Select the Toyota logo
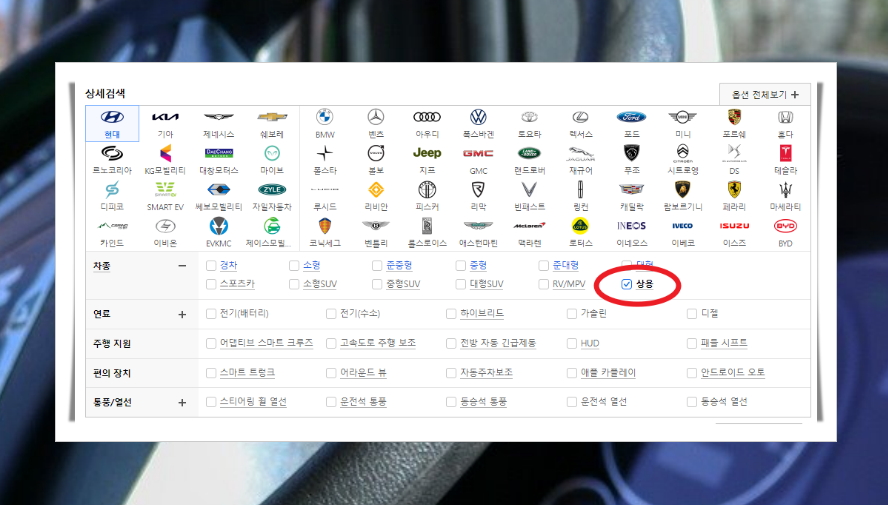888x505 pixels. (530, 117)
